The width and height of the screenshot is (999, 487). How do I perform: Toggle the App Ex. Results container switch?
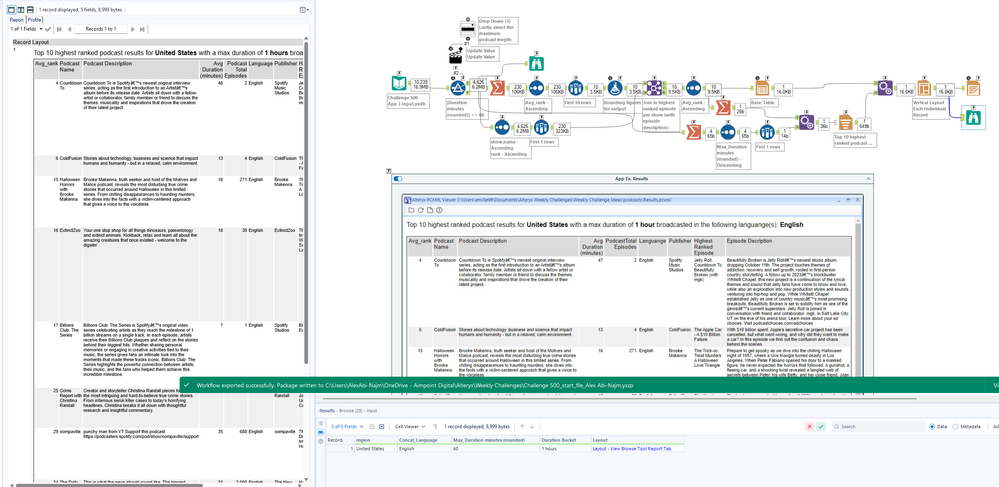click(398, 179)
